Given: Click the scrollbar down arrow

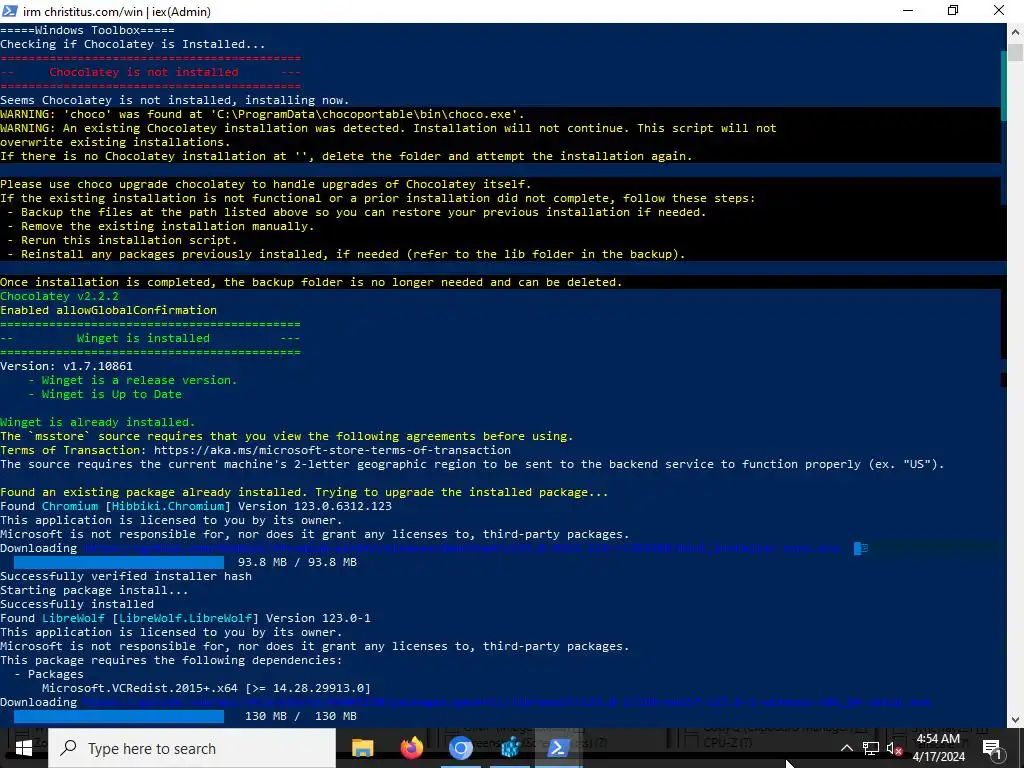Looking at the screenshot, I should (x=1015, y=720).
